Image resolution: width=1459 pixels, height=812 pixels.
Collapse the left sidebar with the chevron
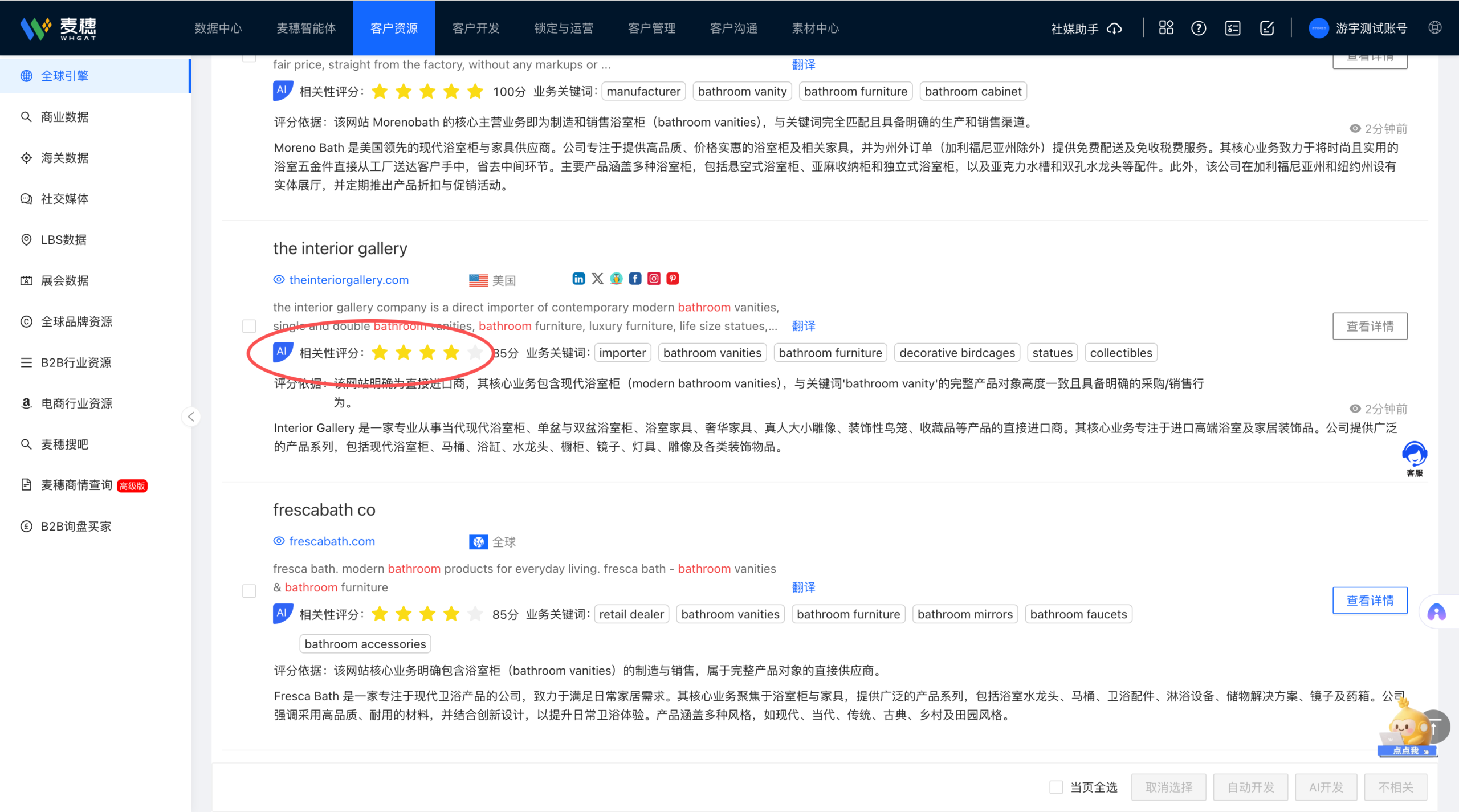click(x=191, y=417)
